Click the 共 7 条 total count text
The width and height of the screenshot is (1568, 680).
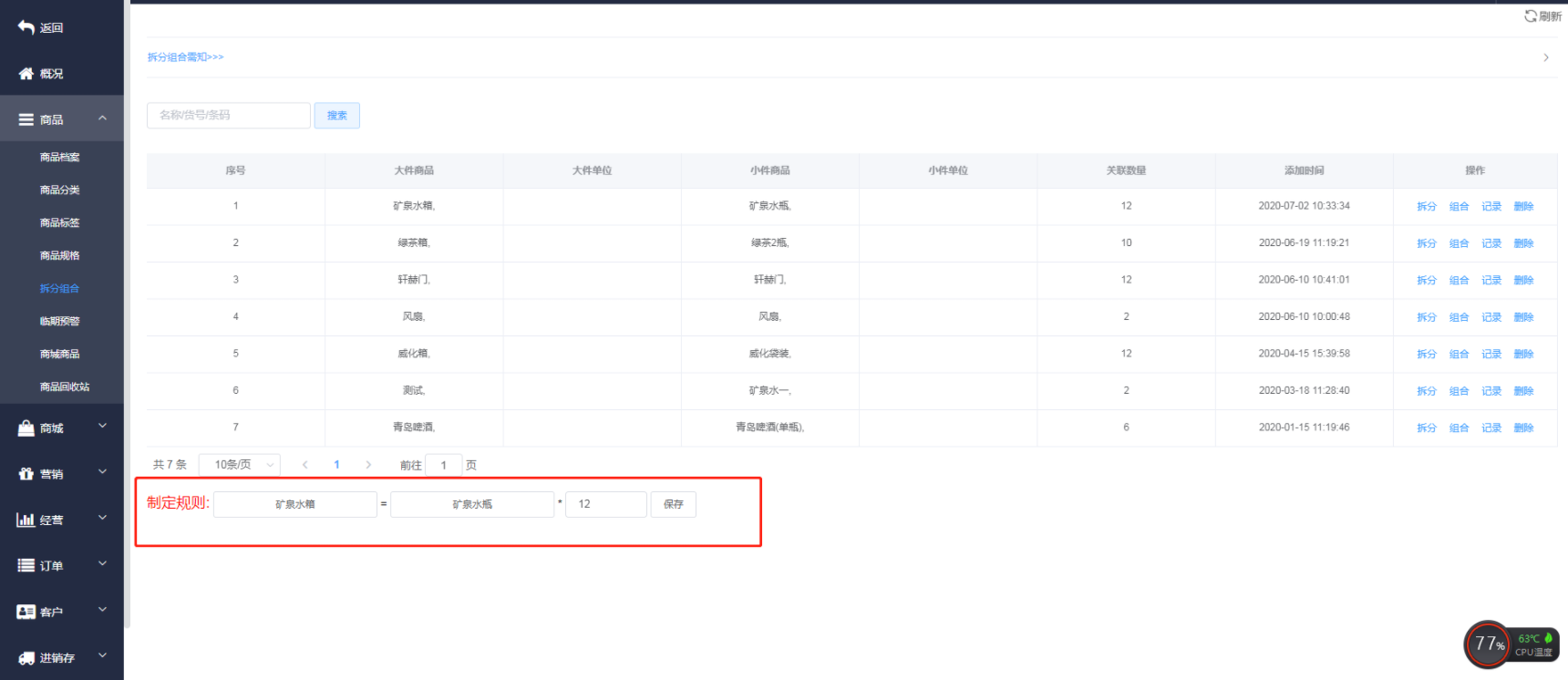pyautogui.click(x=170, y=465)
